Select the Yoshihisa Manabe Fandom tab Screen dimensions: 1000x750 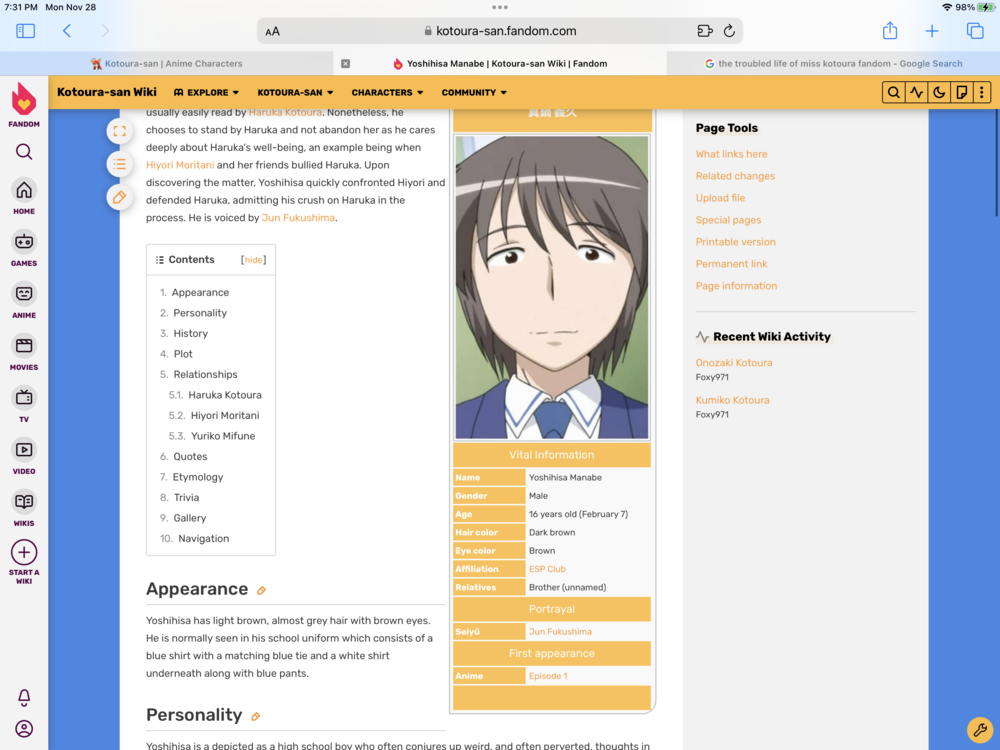[x=500, y=63]
